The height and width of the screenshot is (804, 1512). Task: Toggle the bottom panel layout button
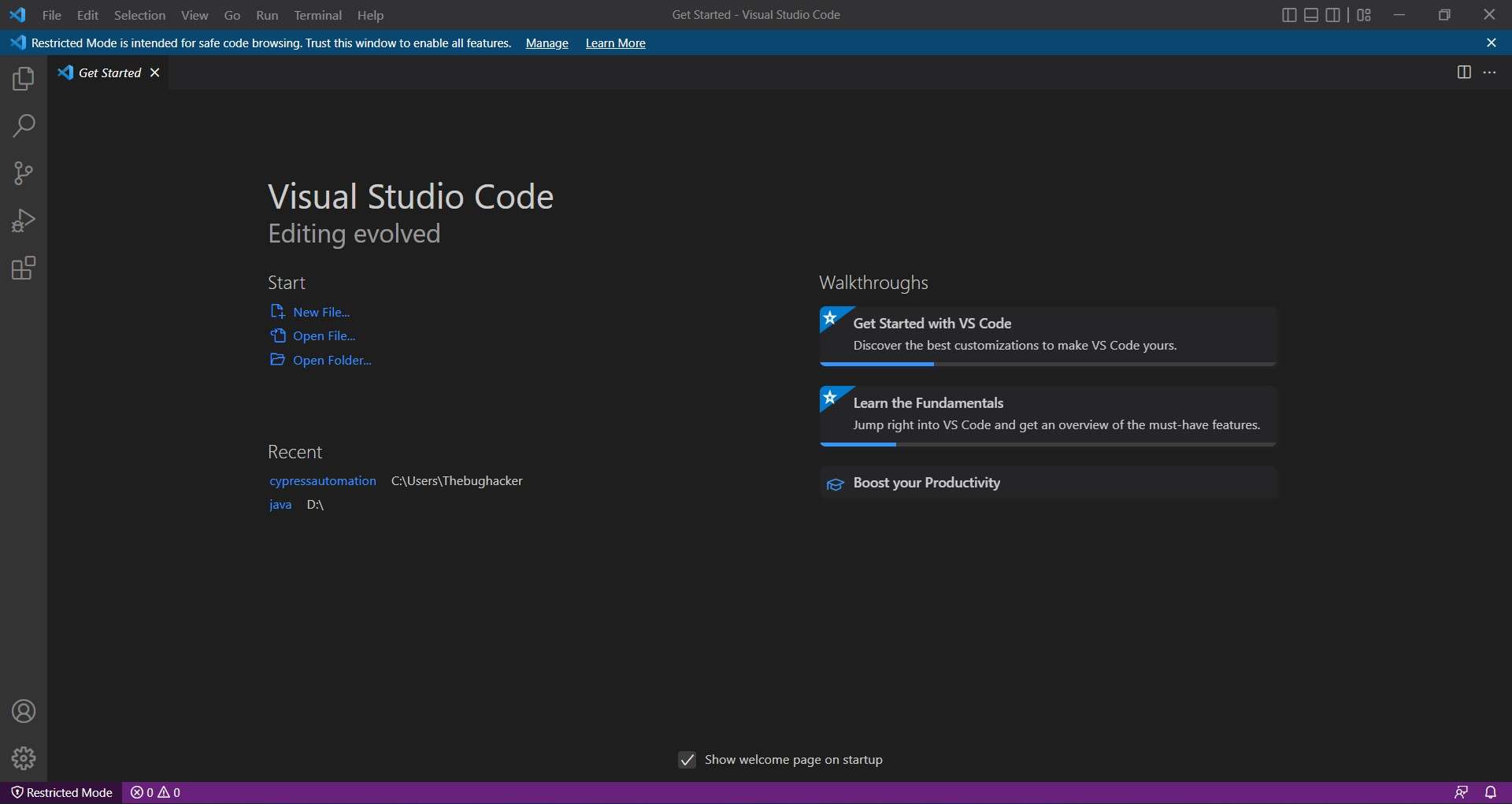[x=1311, y=15]
